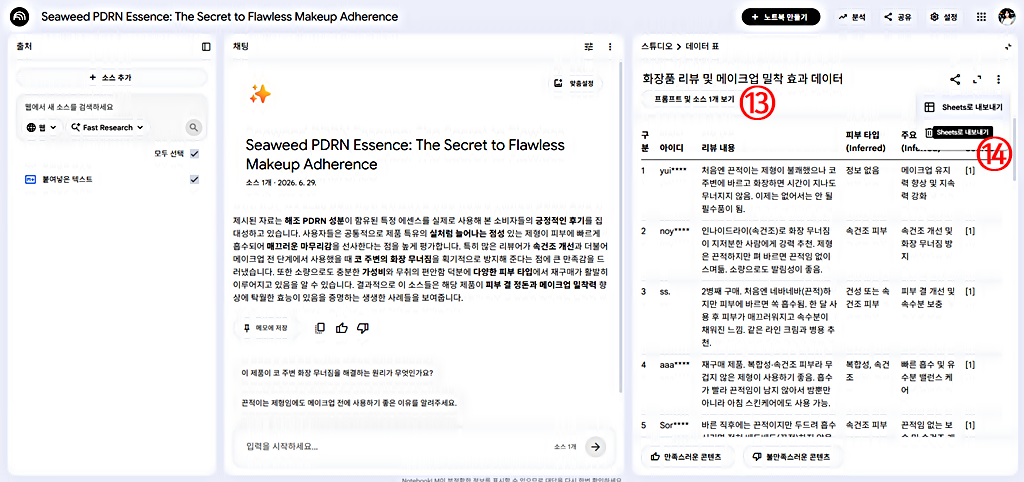
Task: Click the 소스 1개 label near chat input
Action: point(565,447)
